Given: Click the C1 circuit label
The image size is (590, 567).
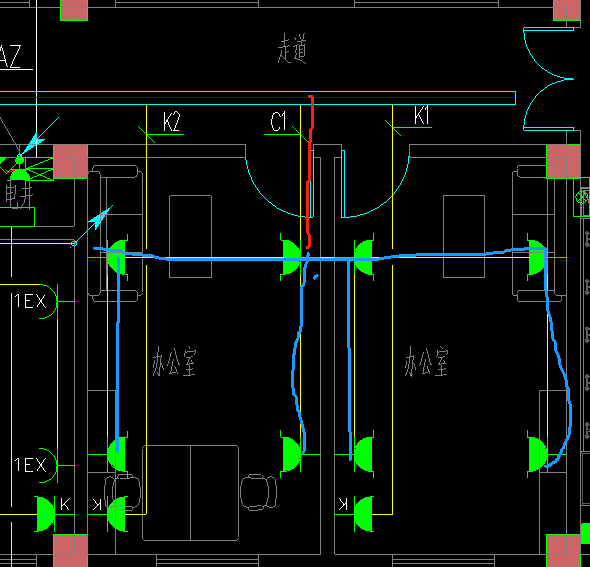Looking at the screenshot, I should (x=278, y=122).
